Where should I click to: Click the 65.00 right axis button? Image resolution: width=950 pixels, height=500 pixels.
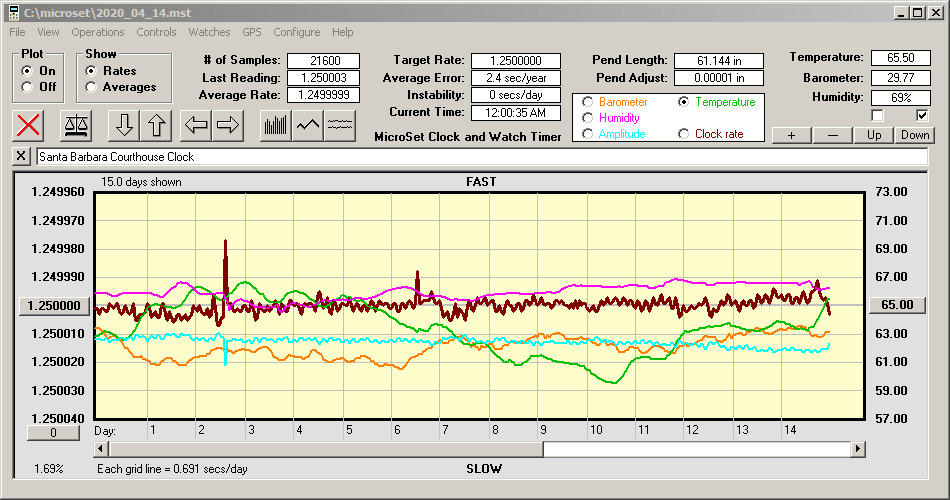pos(897,305)
